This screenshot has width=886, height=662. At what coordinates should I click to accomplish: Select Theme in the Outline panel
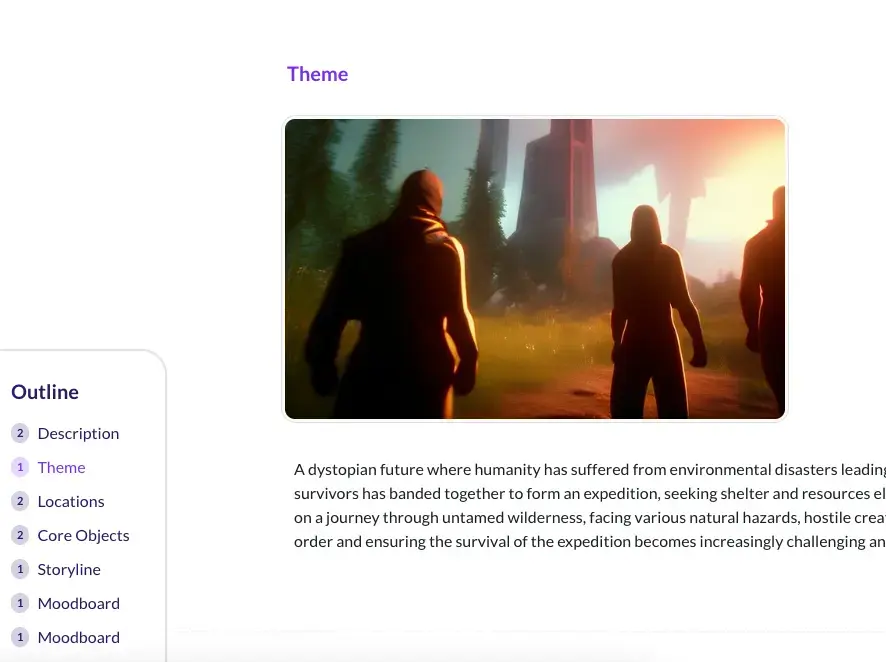[61, 467]
